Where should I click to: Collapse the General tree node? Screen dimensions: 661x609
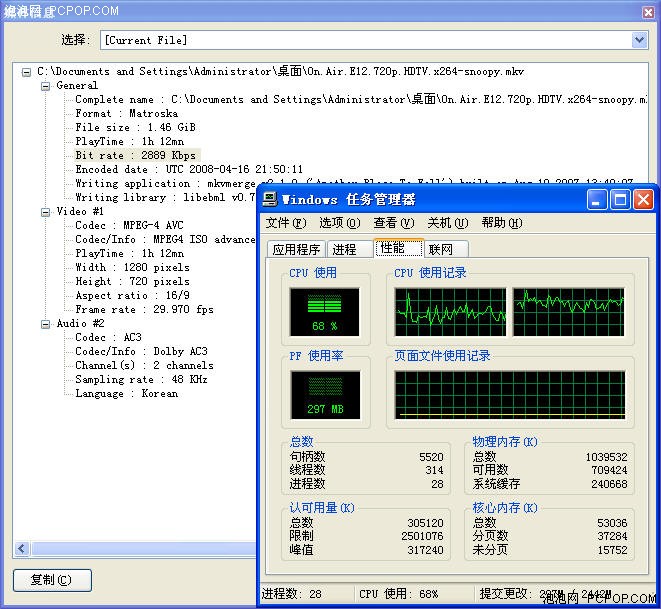(x=45, y=86)
